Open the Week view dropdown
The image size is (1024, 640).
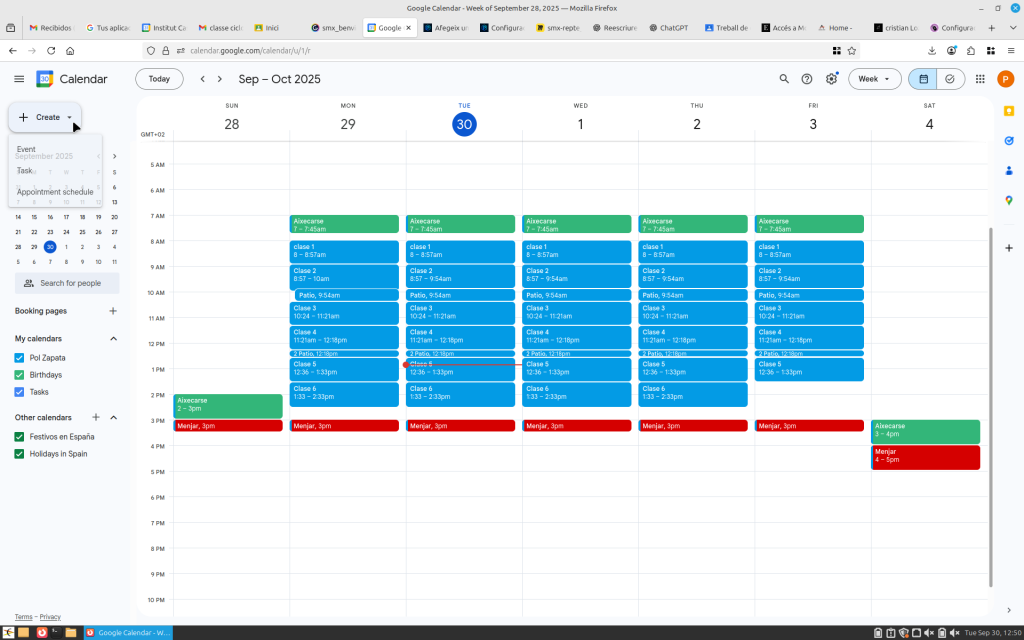(874, 79)
